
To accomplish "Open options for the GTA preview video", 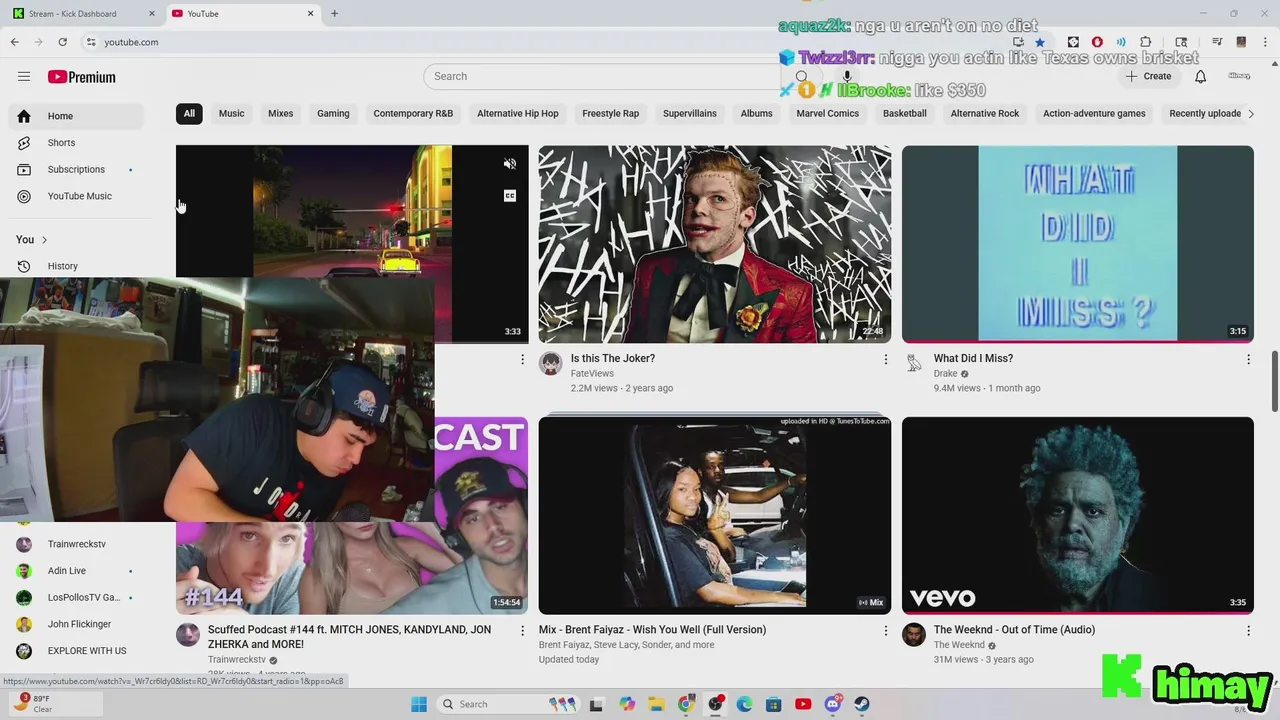I will coord(522,359).
